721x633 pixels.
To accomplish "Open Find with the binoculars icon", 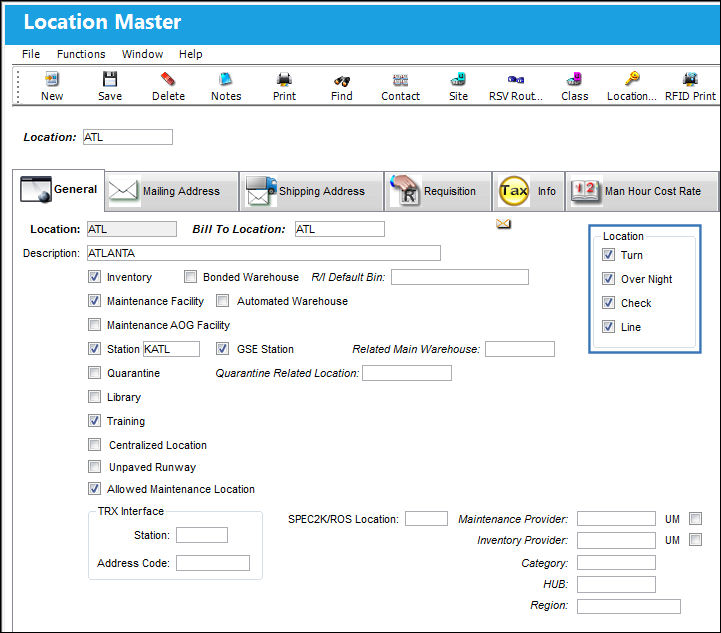I will [x=342, y=81].
